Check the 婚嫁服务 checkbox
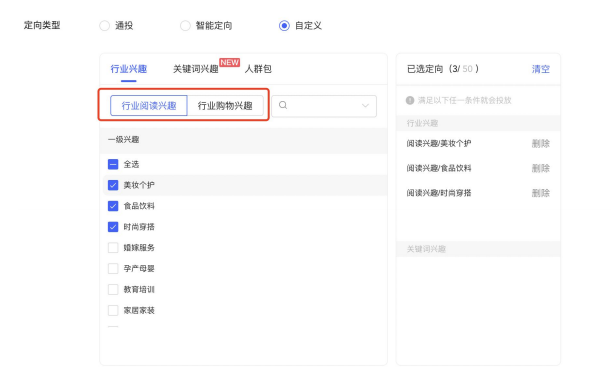The height and width of the screenshot is (386, 611). coord(113,247)
